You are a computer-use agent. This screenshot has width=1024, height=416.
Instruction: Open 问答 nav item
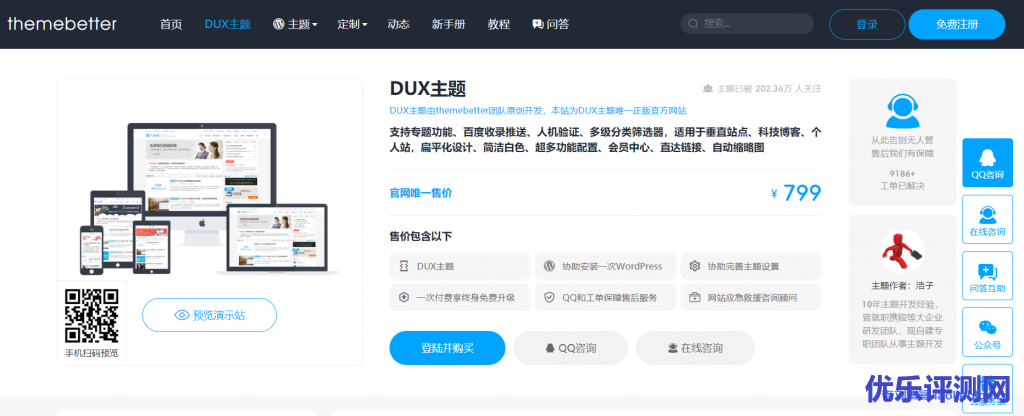point(551,24)
